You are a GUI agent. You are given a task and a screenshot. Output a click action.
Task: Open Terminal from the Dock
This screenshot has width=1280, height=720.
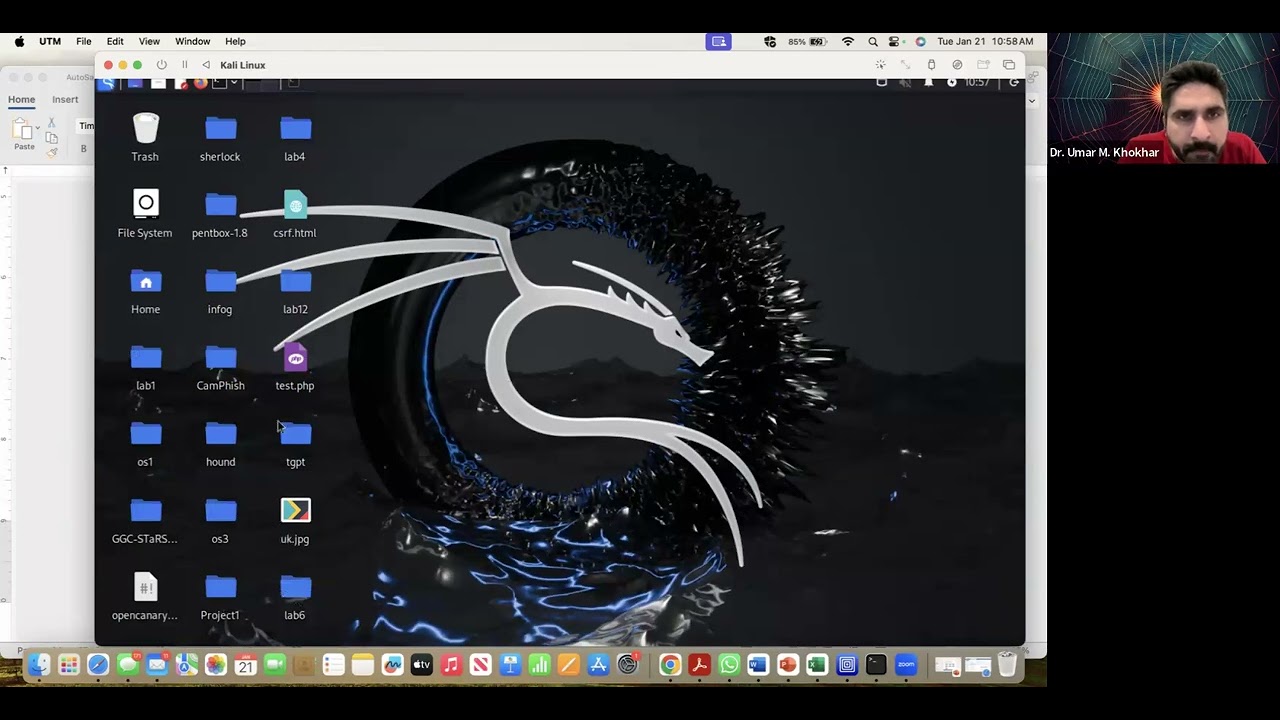click(x=876, y=665)
